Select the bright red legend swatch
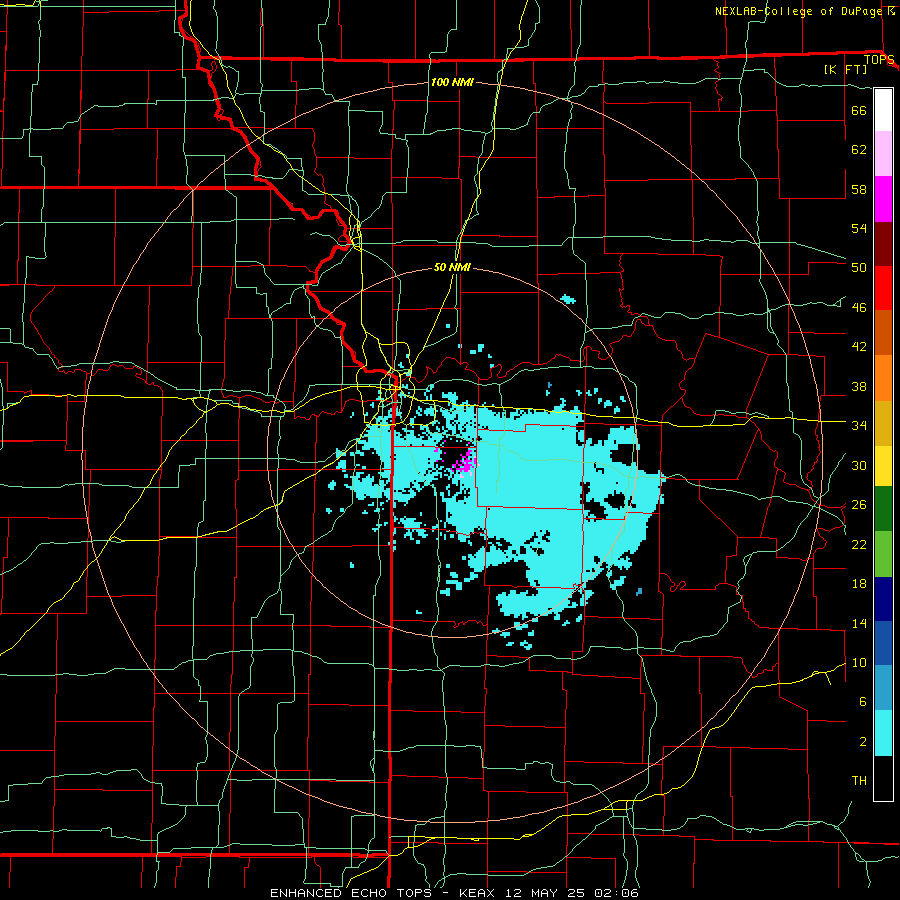 (883, 288)
